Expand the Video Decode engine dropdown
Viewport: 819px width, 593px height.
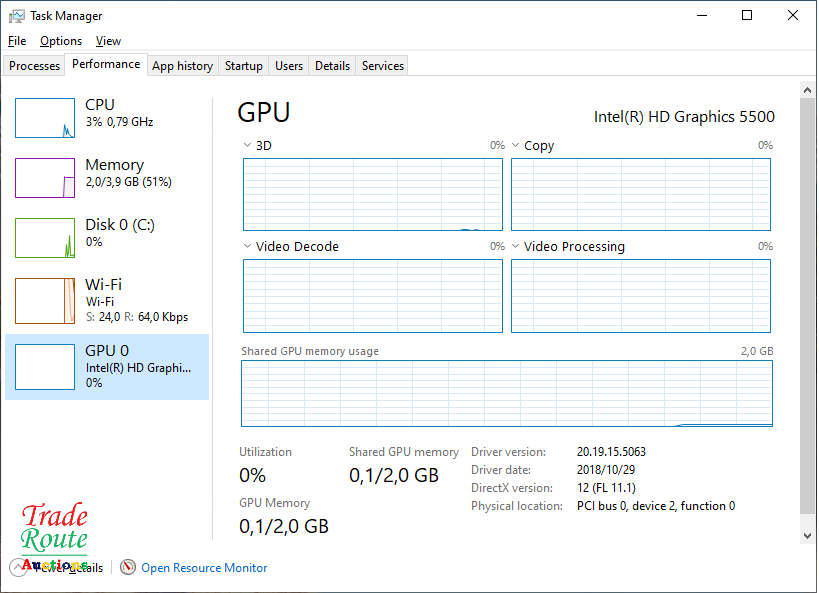(x=248, y=247)
